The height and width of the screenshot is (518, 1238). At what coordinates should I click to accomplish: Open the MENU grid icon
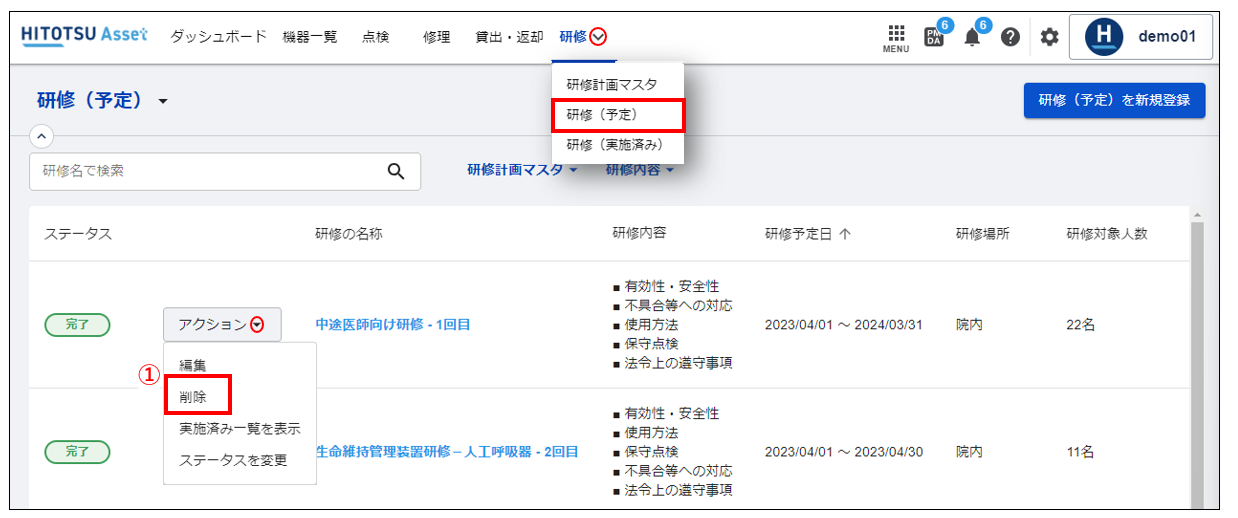click(x=895, y=37)
